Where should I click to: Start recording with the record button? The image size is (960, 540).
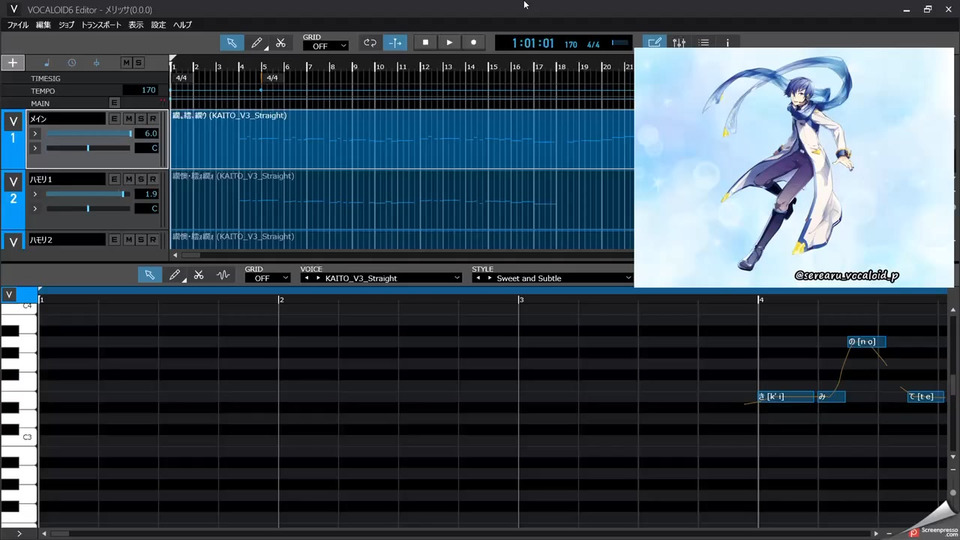(473, 42)
